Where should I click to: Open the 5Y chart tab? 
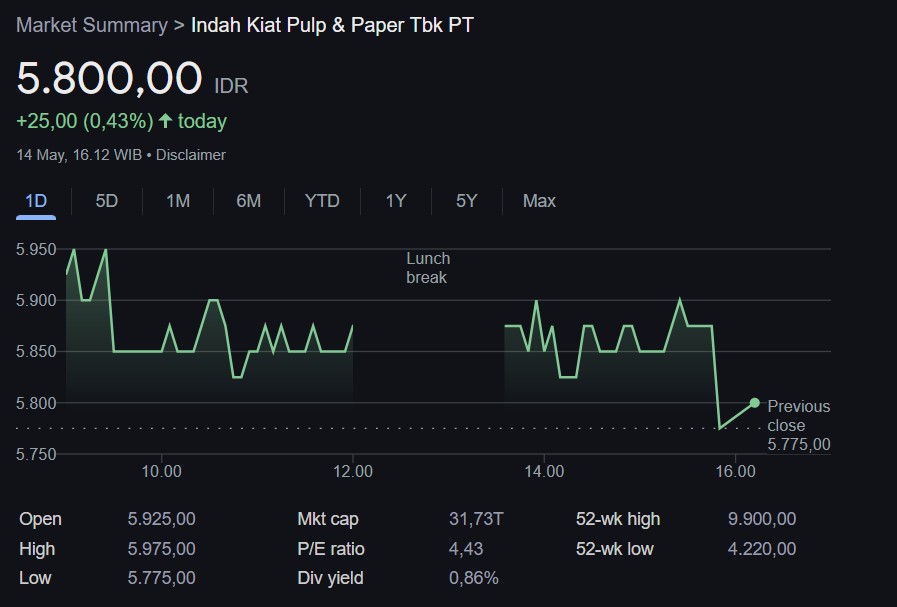(x=466, y=201)
